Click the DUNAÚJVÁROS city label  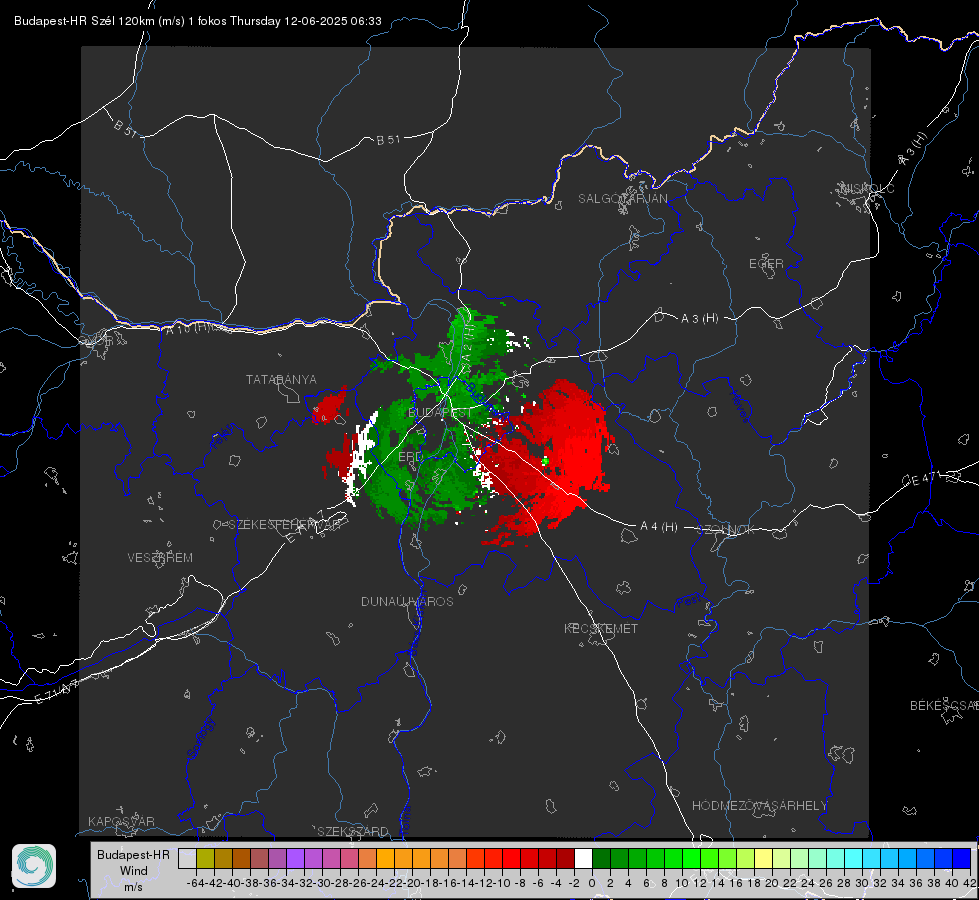[407, 601]
